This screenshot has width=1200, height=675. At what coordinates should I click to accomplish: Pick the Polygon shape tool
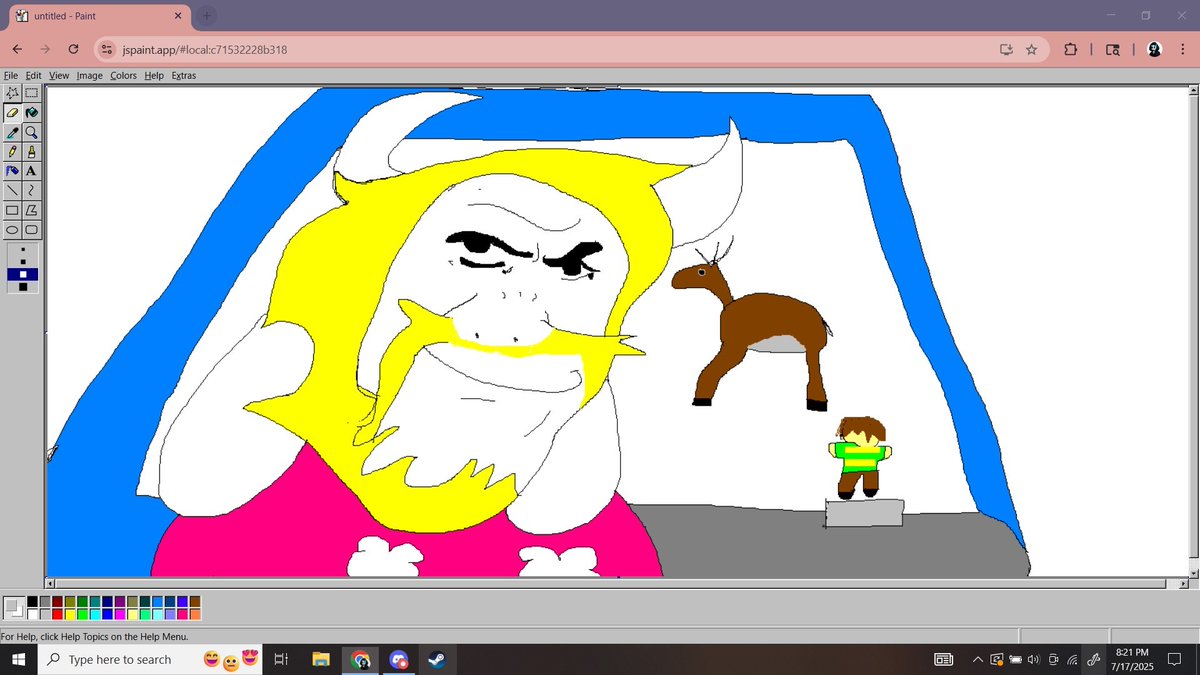click(x=31, y=210)
